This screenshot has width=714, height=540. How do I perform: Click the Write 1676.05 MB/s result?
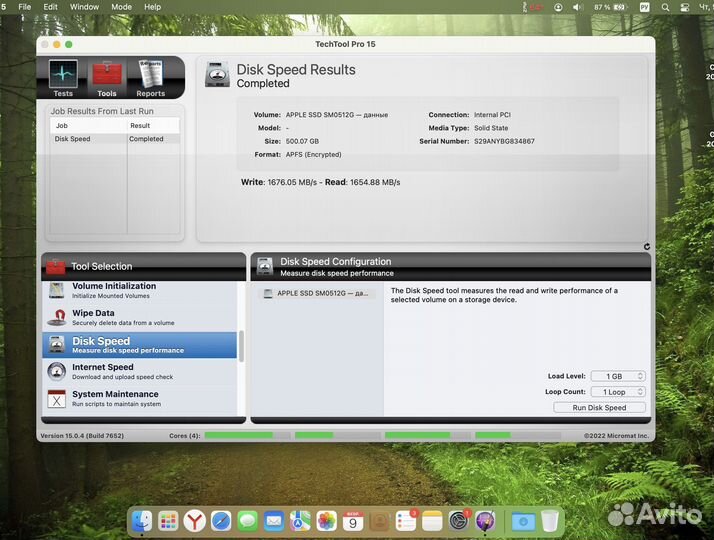279,182
